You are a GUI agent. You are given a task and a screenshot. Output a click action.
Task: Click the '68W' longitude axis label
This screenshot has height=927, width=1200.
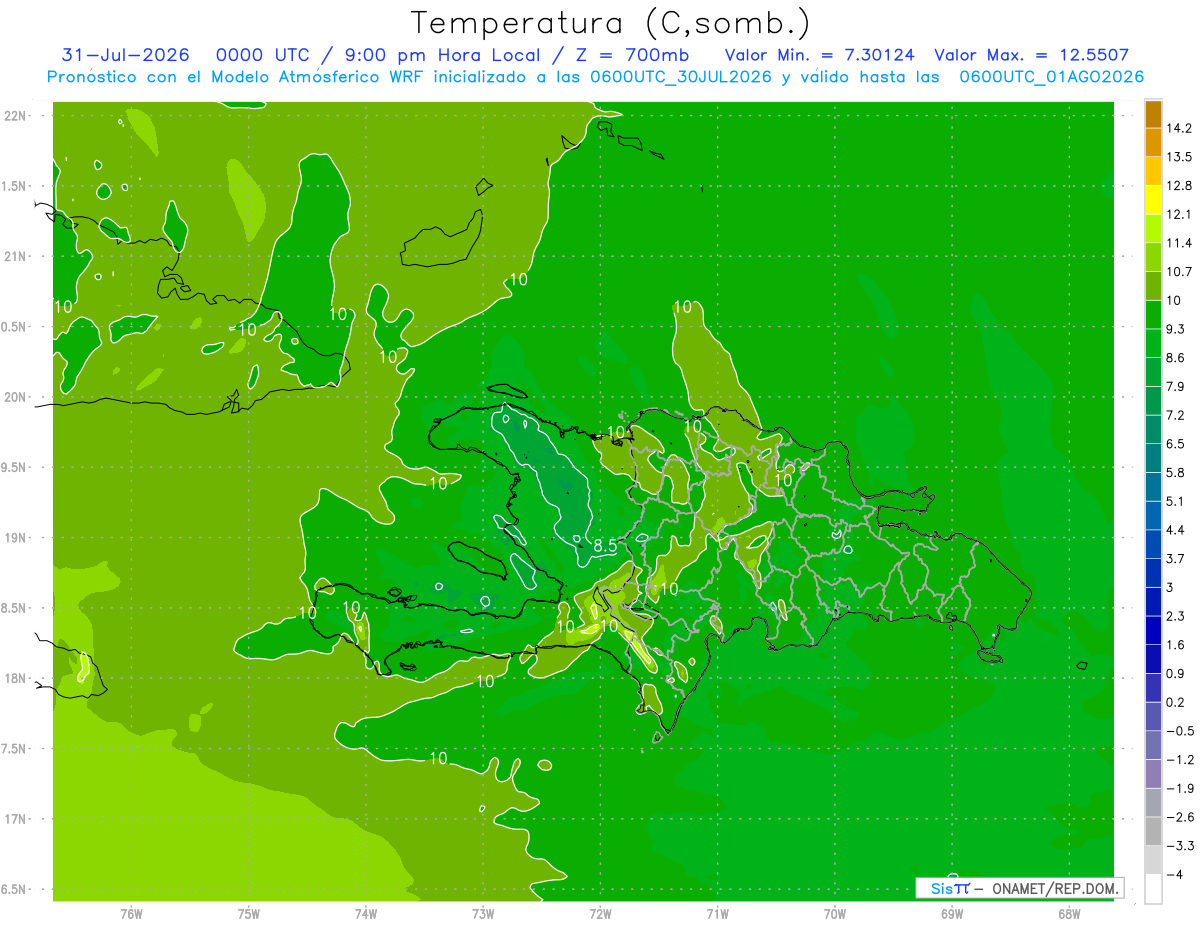(1069, 914)
